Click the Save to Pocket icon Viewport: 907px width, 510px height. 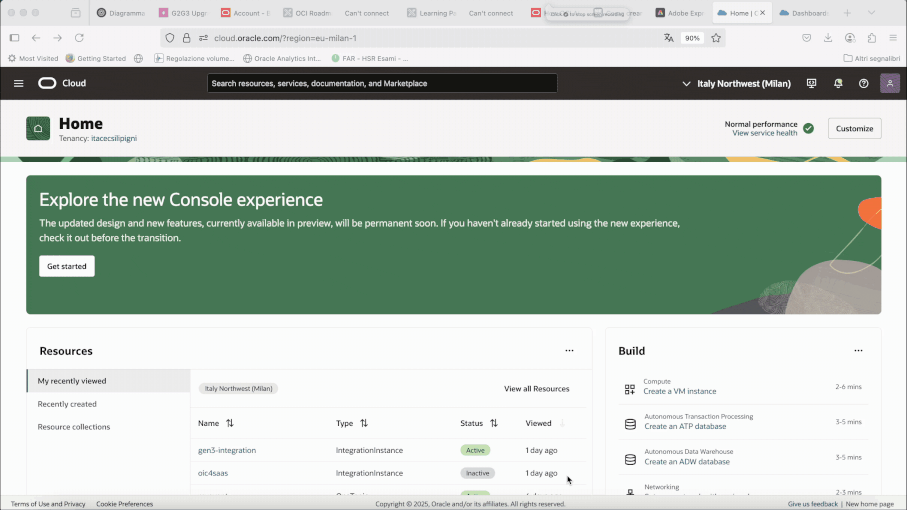(806, 38)
